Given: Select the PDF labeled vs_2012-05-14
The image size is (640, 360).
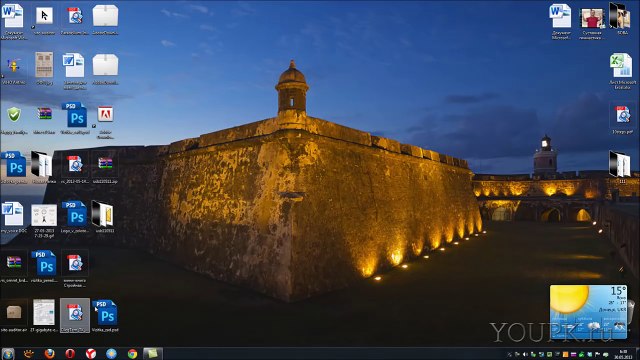Looking at the screenshot, I should [x=75, y=164].
